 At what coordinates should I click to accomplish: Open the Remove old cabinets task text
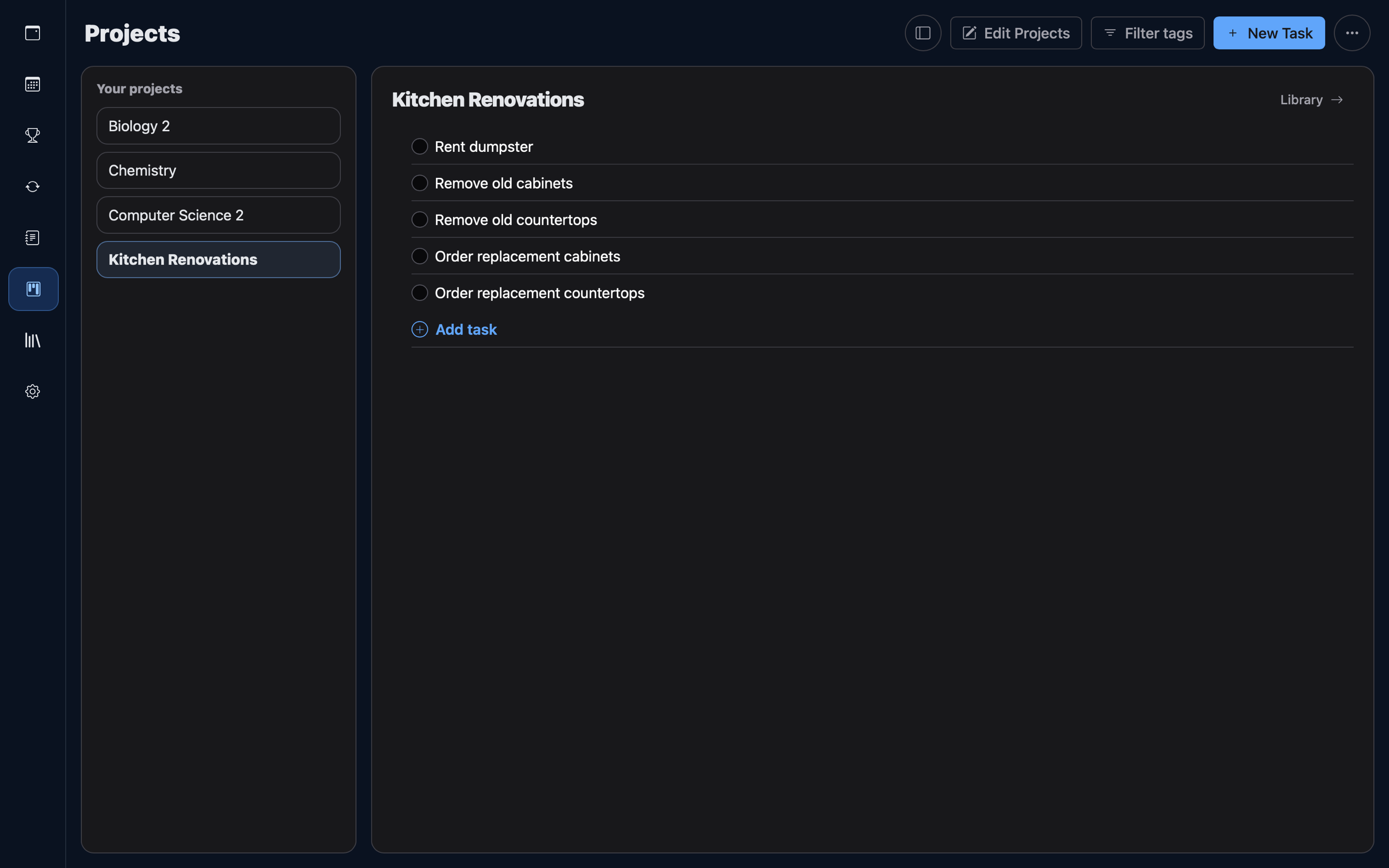pyautogui.click(x=504, y=183)
